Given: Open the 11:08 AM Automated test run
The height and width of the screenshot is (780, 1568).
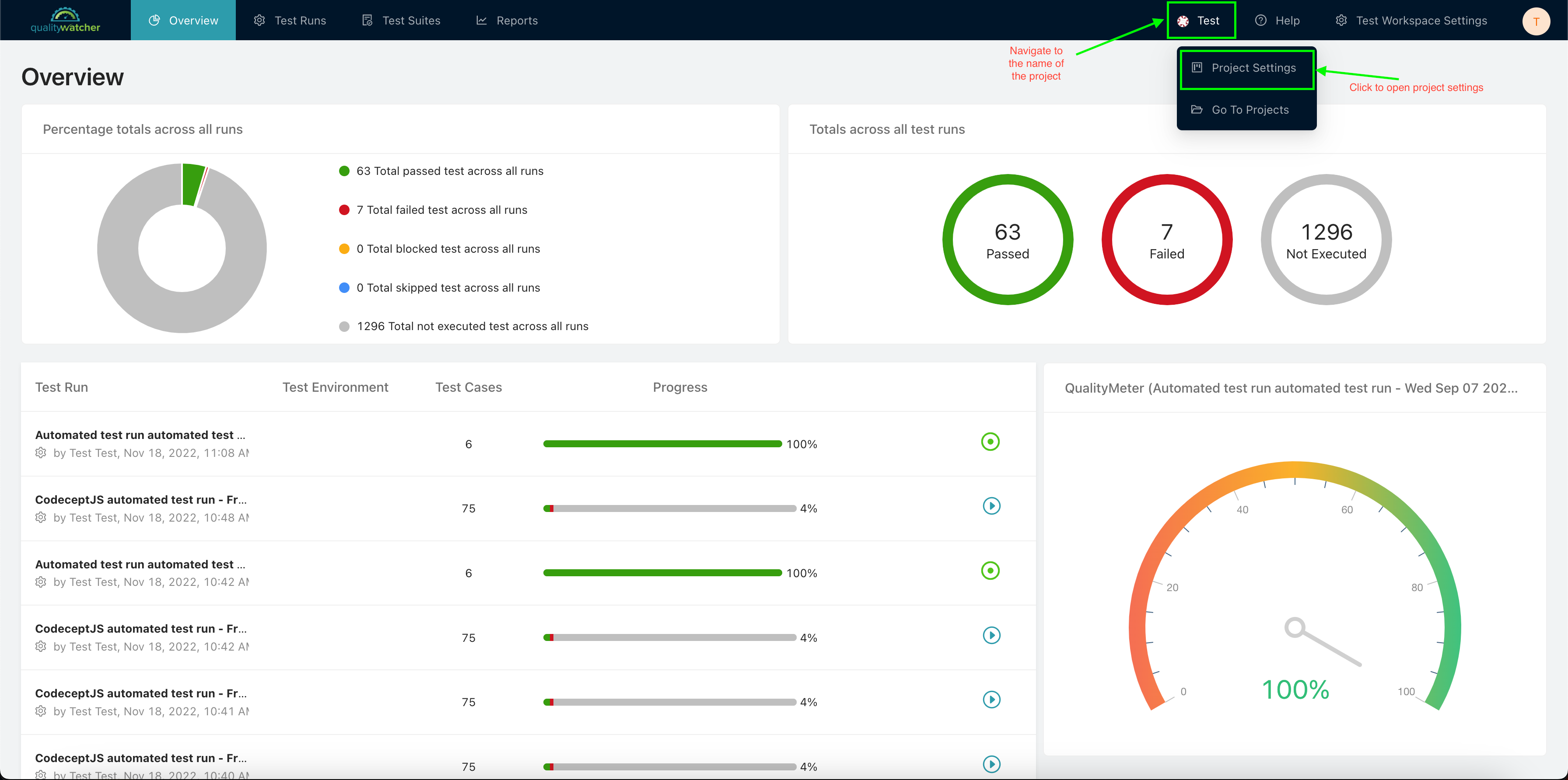Looking at the screenshot, I should [x=140, y=435].
